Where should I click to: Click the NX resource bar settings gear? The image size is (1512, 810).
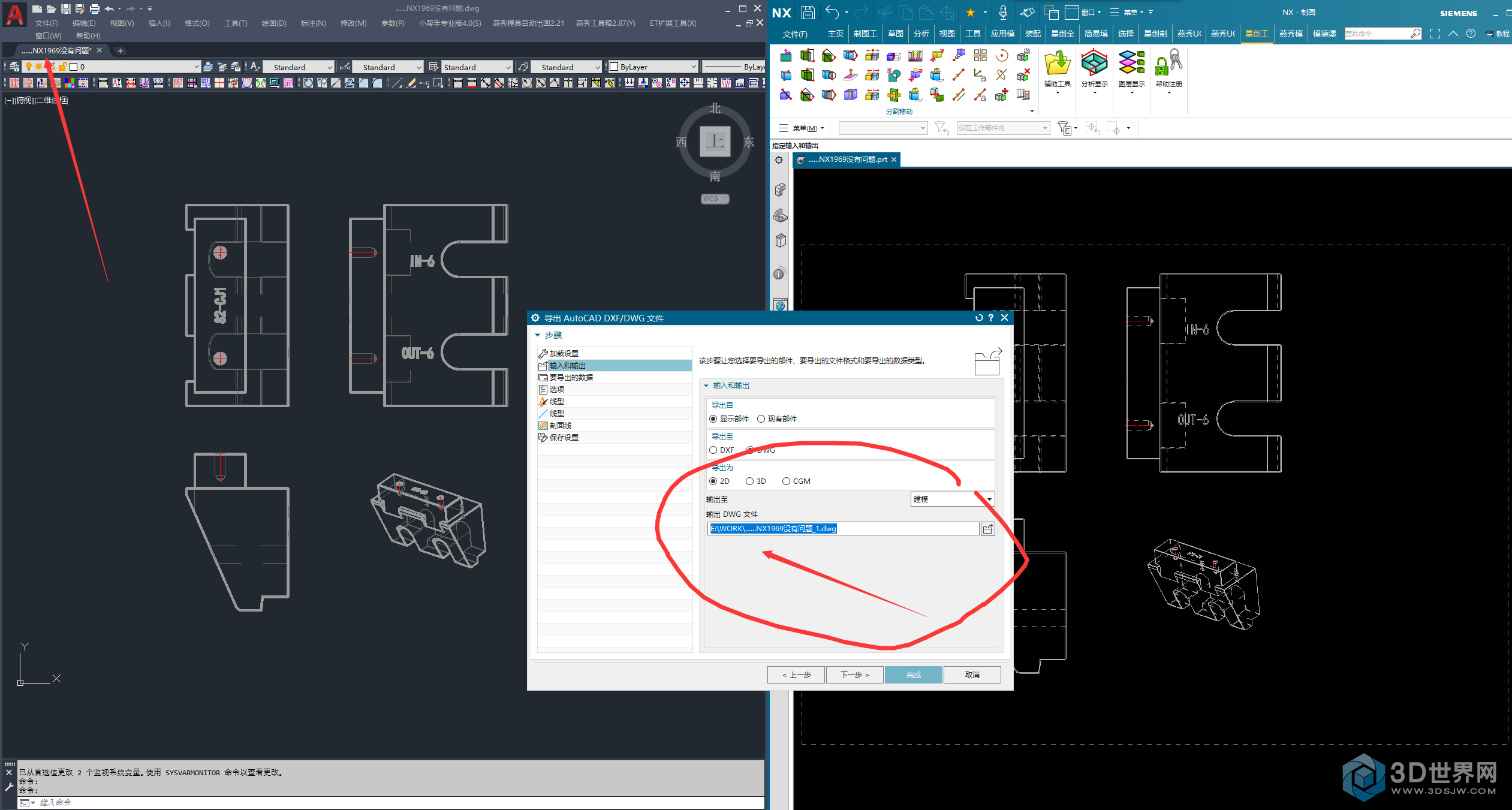779,160
